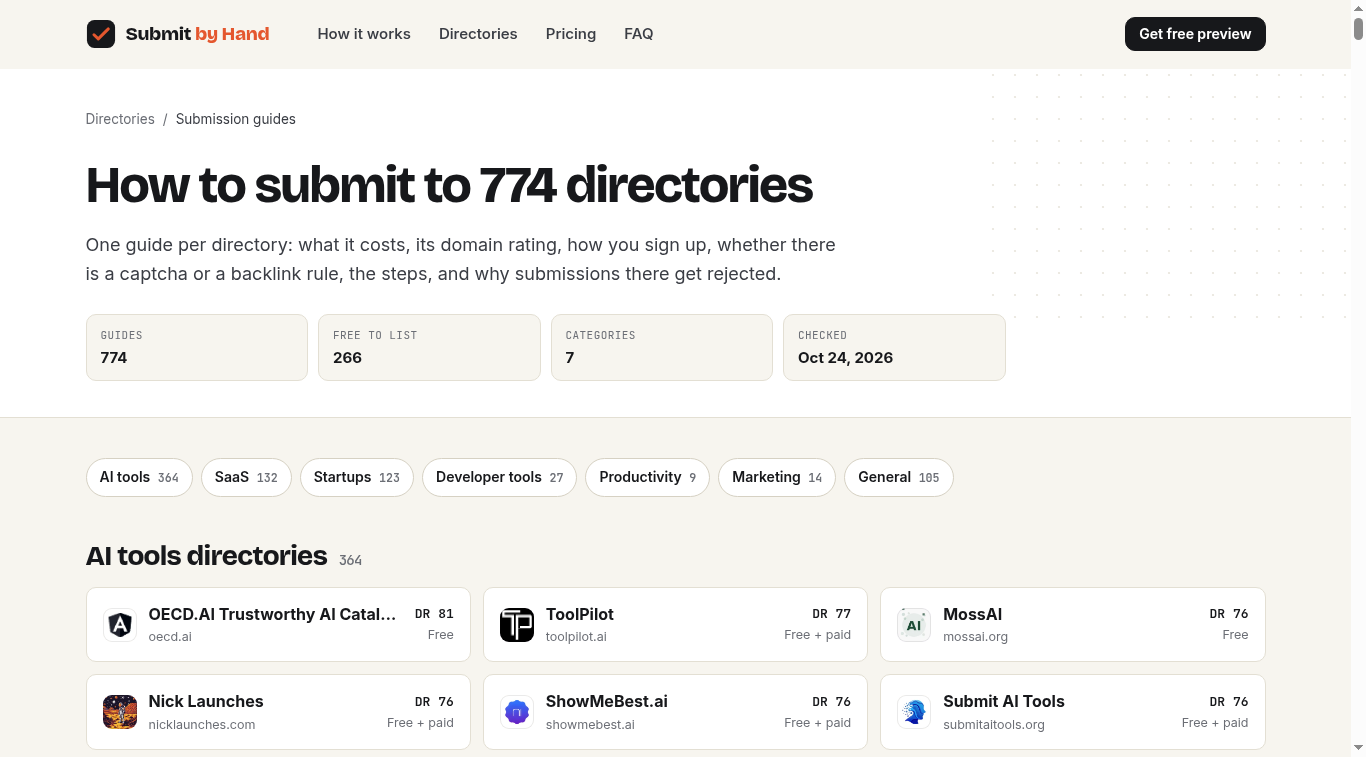Open the How it works page
This screenshot has height=757, width=1366.
point(364,34)
